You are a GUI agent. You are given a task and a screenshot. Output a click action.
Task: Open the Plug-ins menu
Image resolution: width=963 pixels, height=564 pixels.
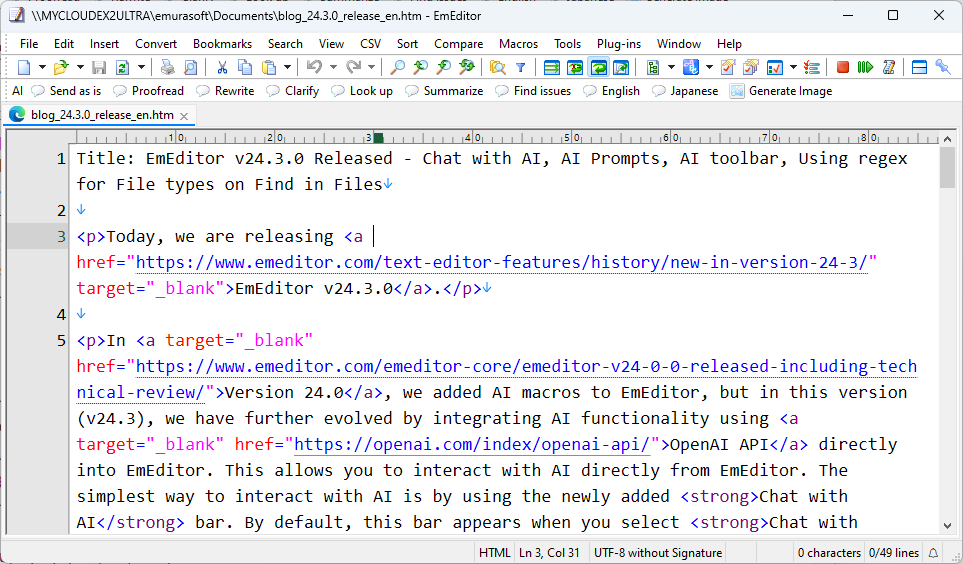tap(618, 44)
